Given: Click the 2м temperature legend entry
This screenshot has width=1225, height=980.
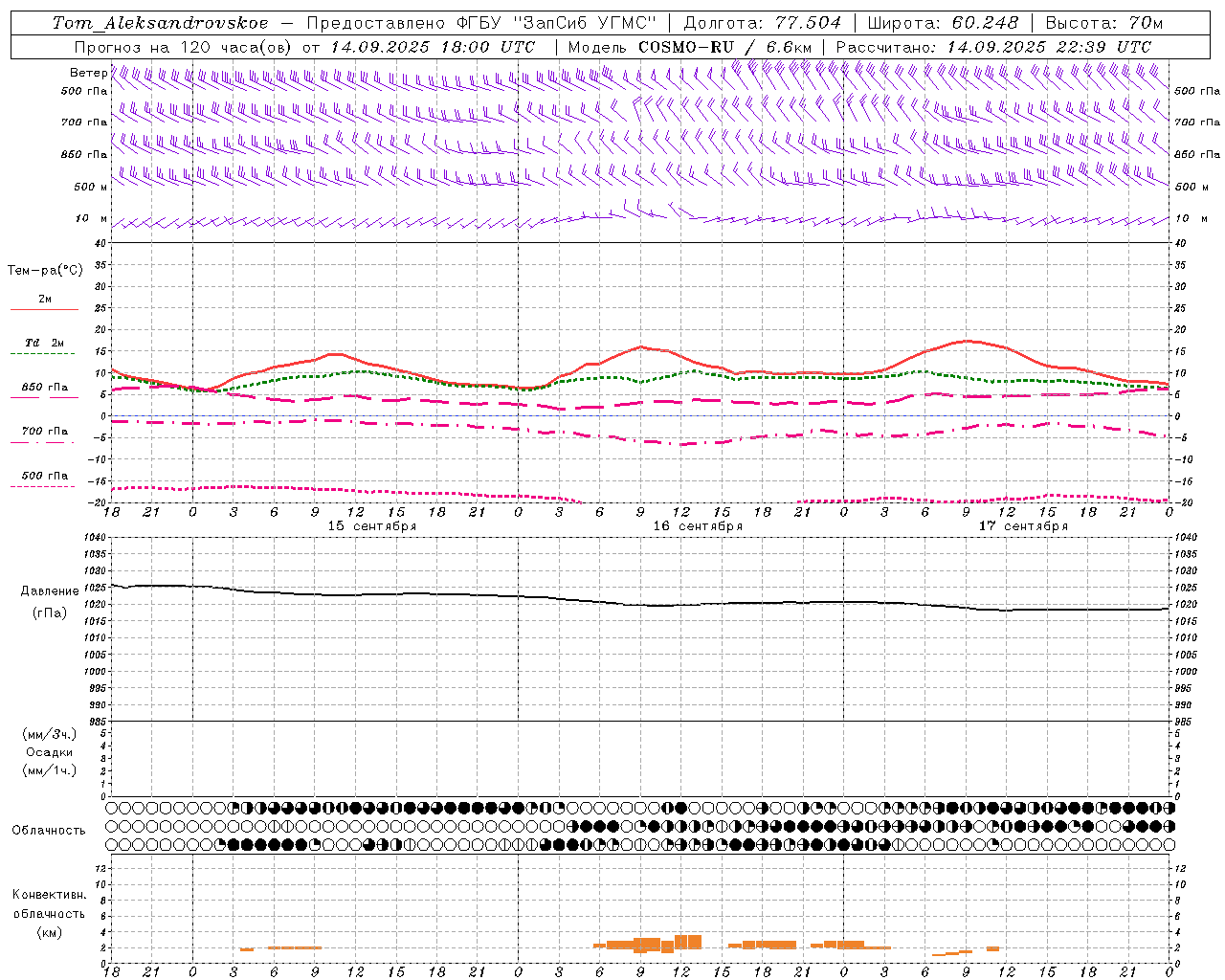Looking at the screenshot, I should (45, 300).
